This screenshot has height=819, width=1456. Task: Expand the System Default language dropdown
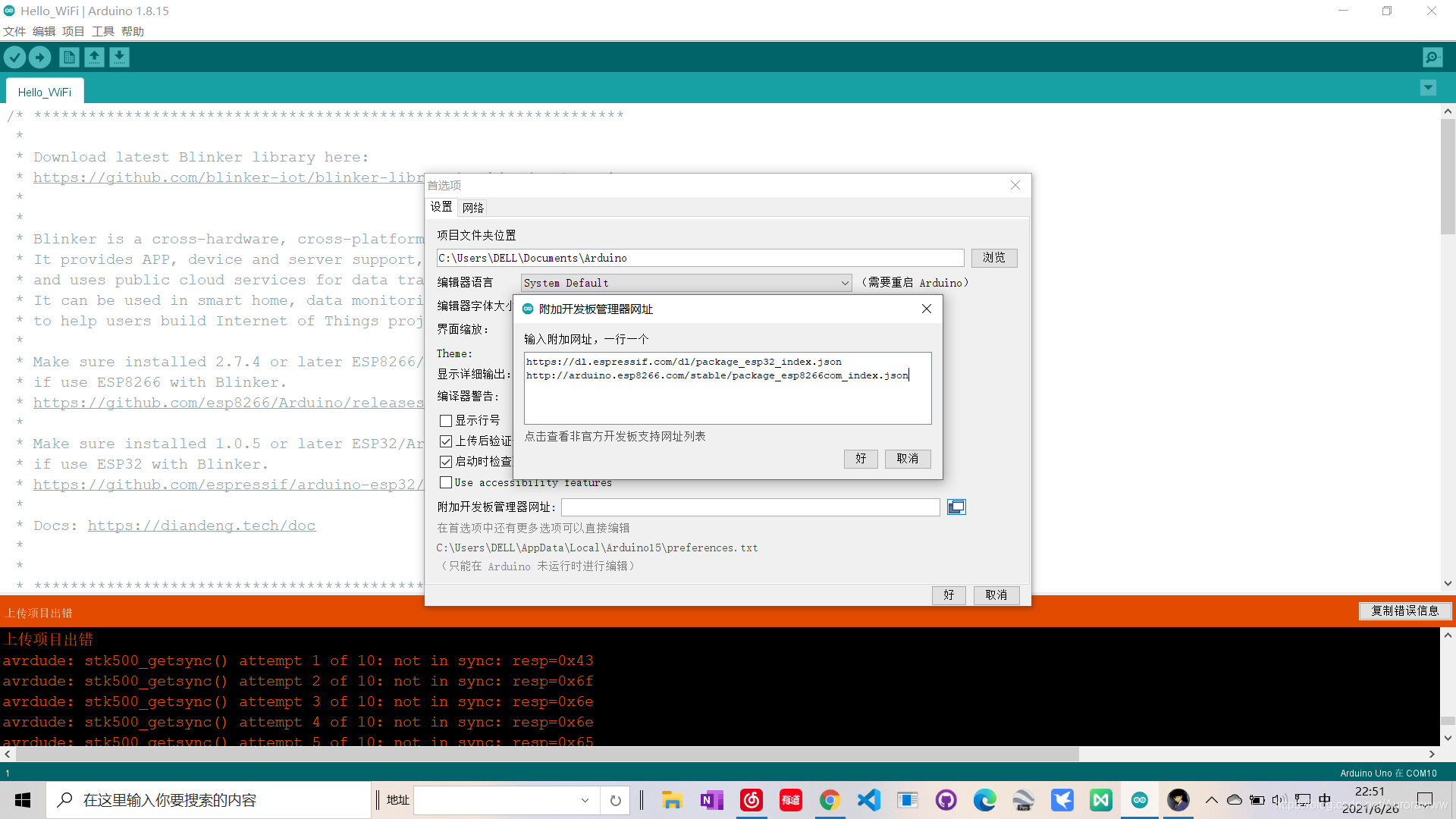pyautogui.click(x=844, y=283)
